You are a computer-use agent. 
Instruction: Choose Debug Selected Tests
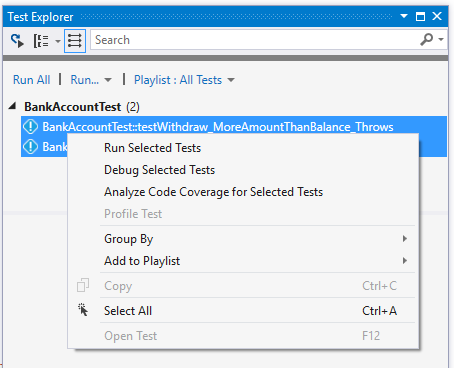243,170
